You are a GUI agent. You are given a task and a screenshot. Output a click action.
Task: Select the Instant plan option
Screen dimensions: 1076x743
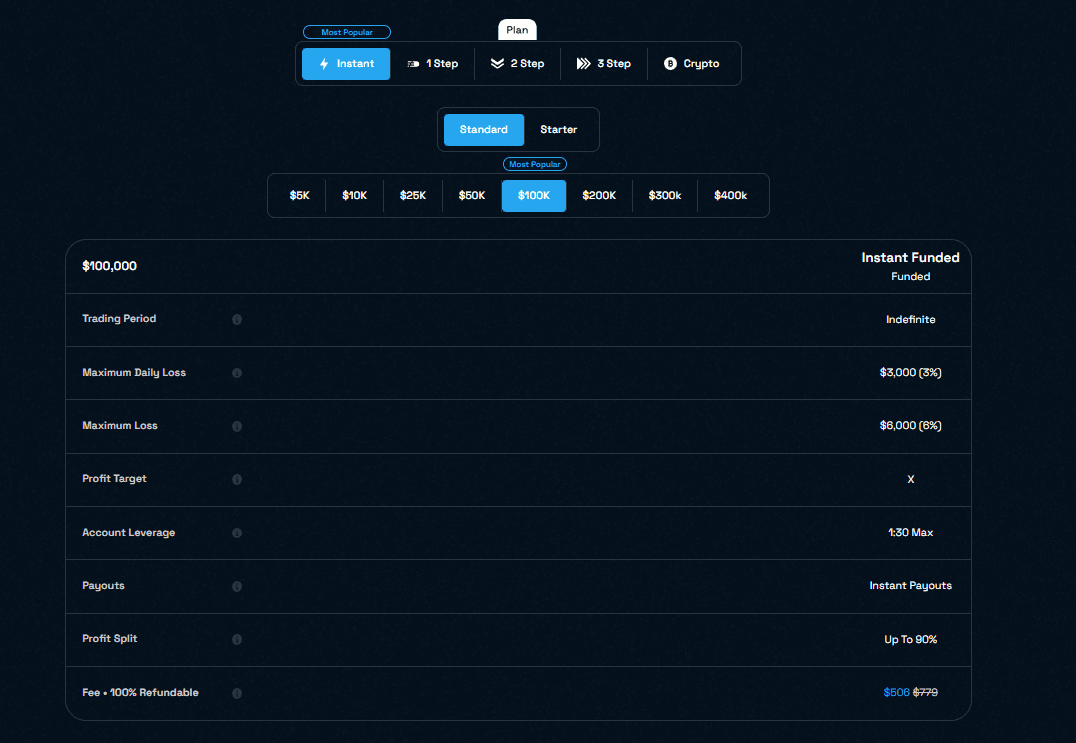346,64
